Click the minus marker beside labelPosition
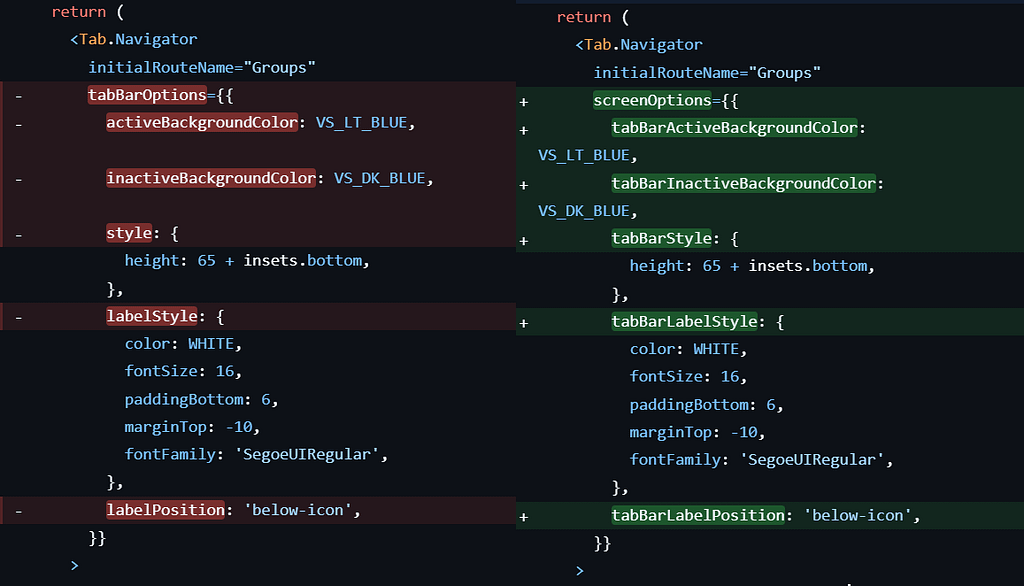Image resolution: width=1024 pixels, height=586 pixels. click(x=18, y=510)
